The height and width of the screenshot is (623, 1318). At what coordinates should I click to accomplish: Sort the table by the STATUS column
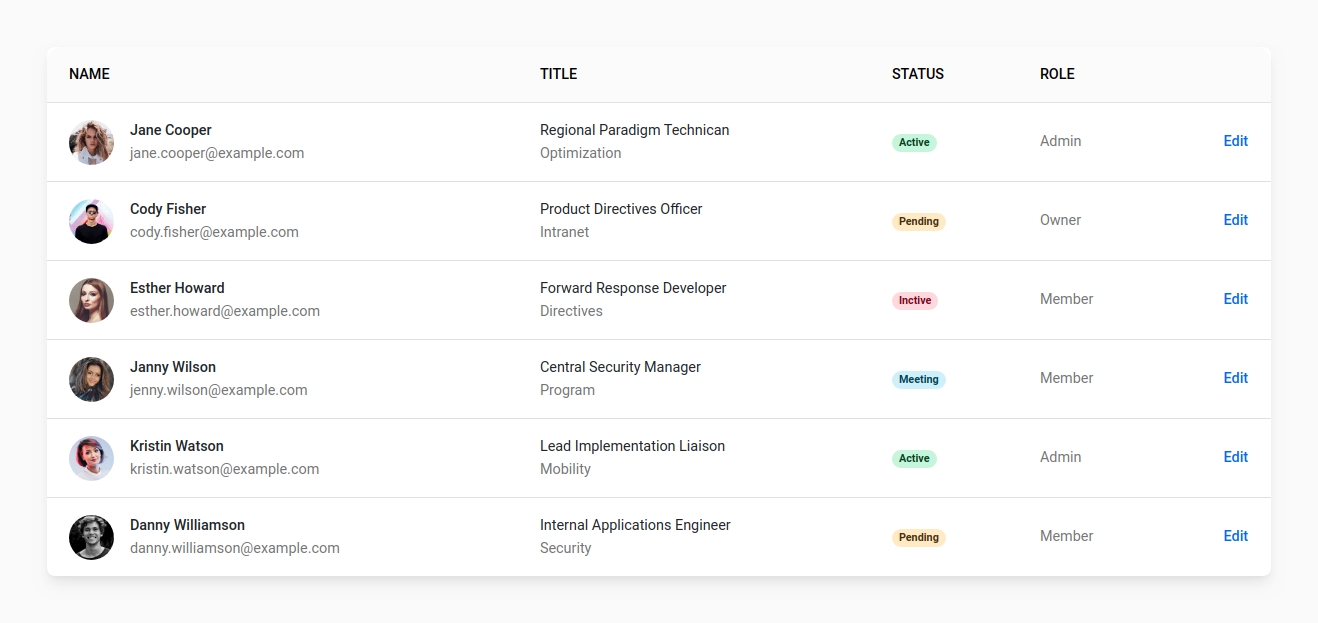tap(917, 73)
